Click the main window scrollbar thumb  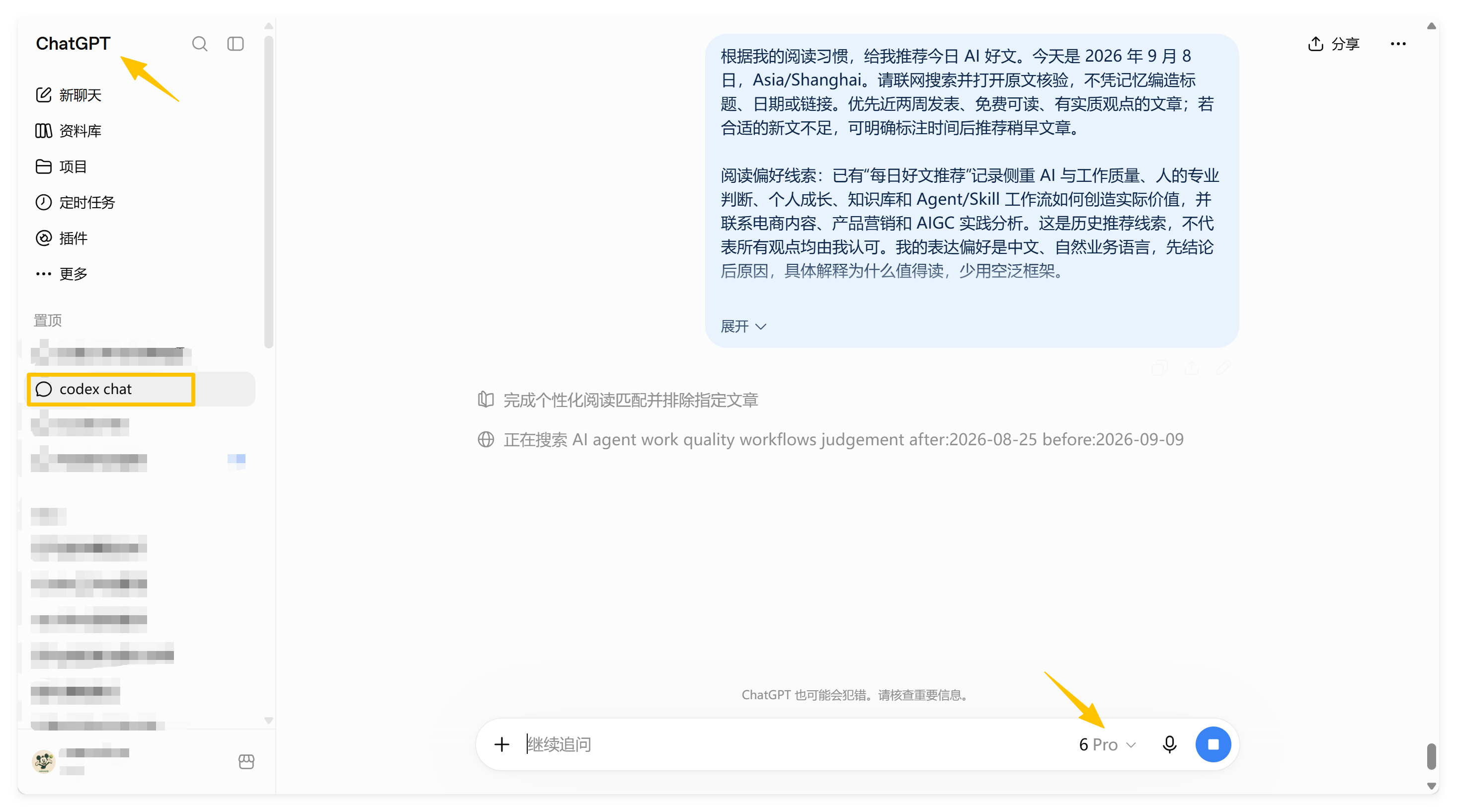[1431, 756]
